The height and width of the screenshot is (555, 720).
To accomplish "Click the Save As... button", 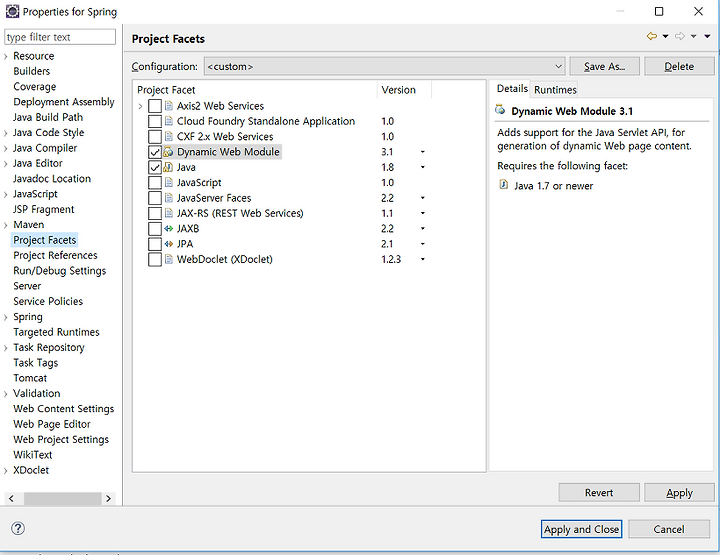I will tap(604, 66).
